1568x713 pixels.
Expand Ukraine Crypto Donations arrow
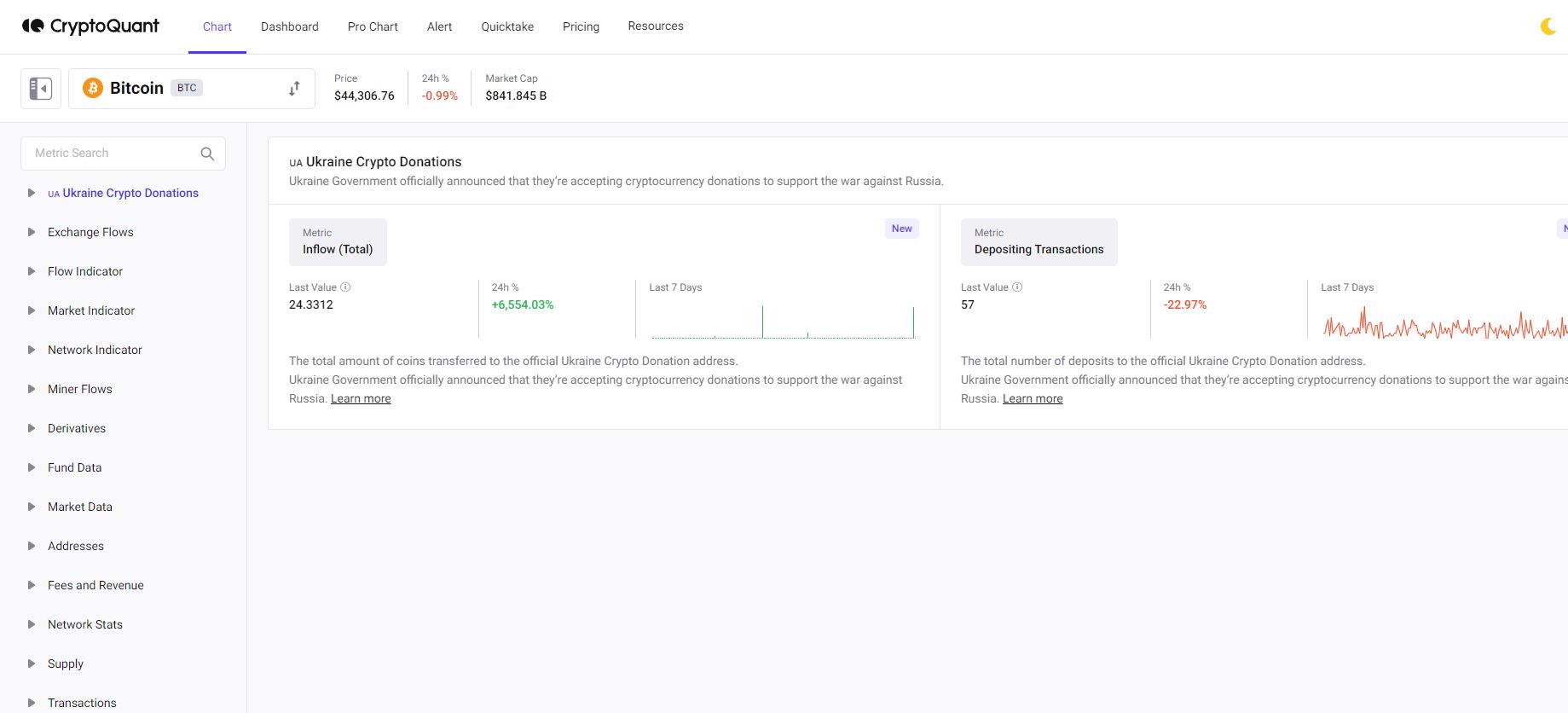click(x=32, y=193)
